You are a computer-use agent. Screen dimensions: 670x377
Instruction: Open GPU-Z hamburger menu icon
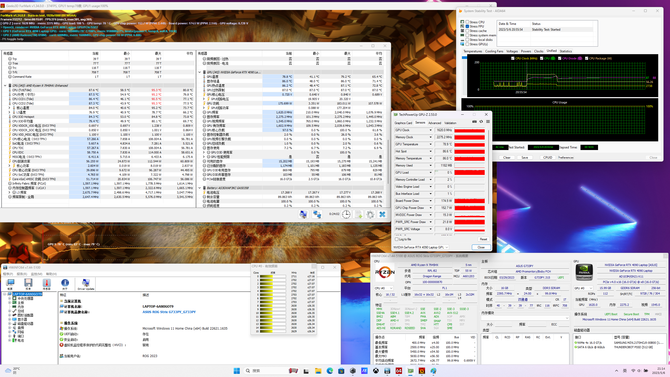(488, 122)
